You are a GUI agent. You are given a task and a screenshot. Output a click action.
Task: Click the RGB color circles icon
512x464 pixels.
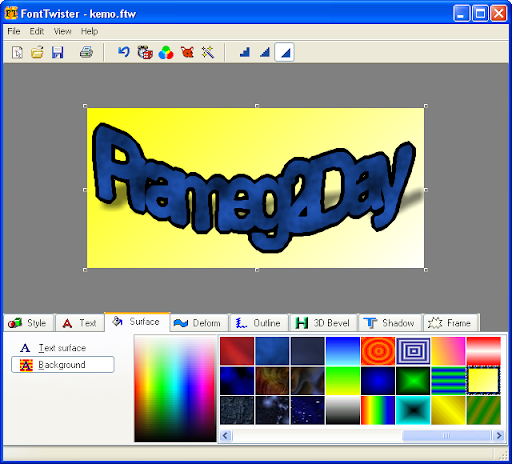pyautogui.click(x=166, y=52)
